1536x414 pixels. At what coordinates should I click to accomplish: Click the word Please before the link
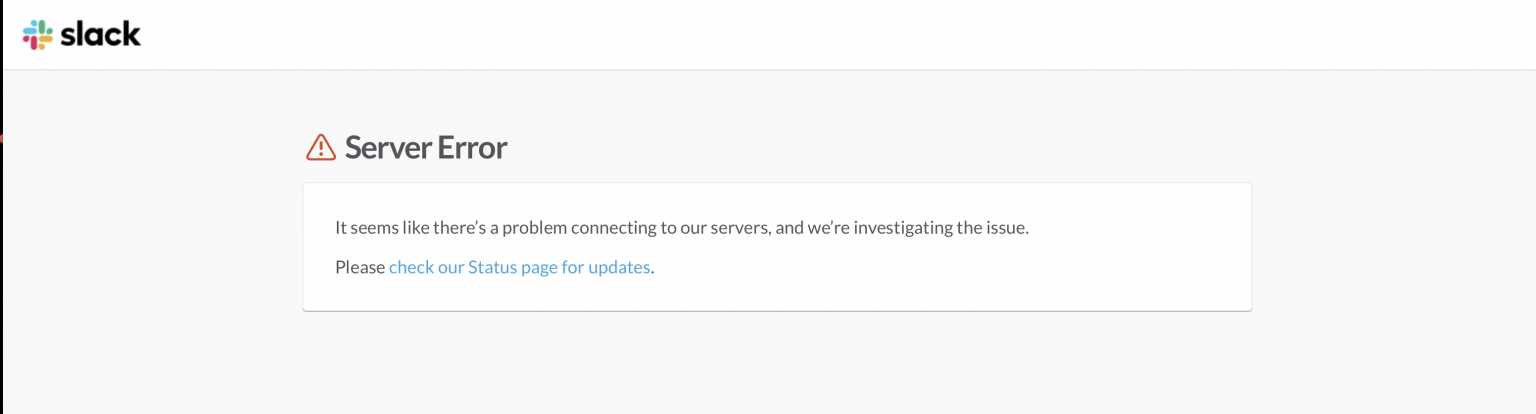pos(360,267)
